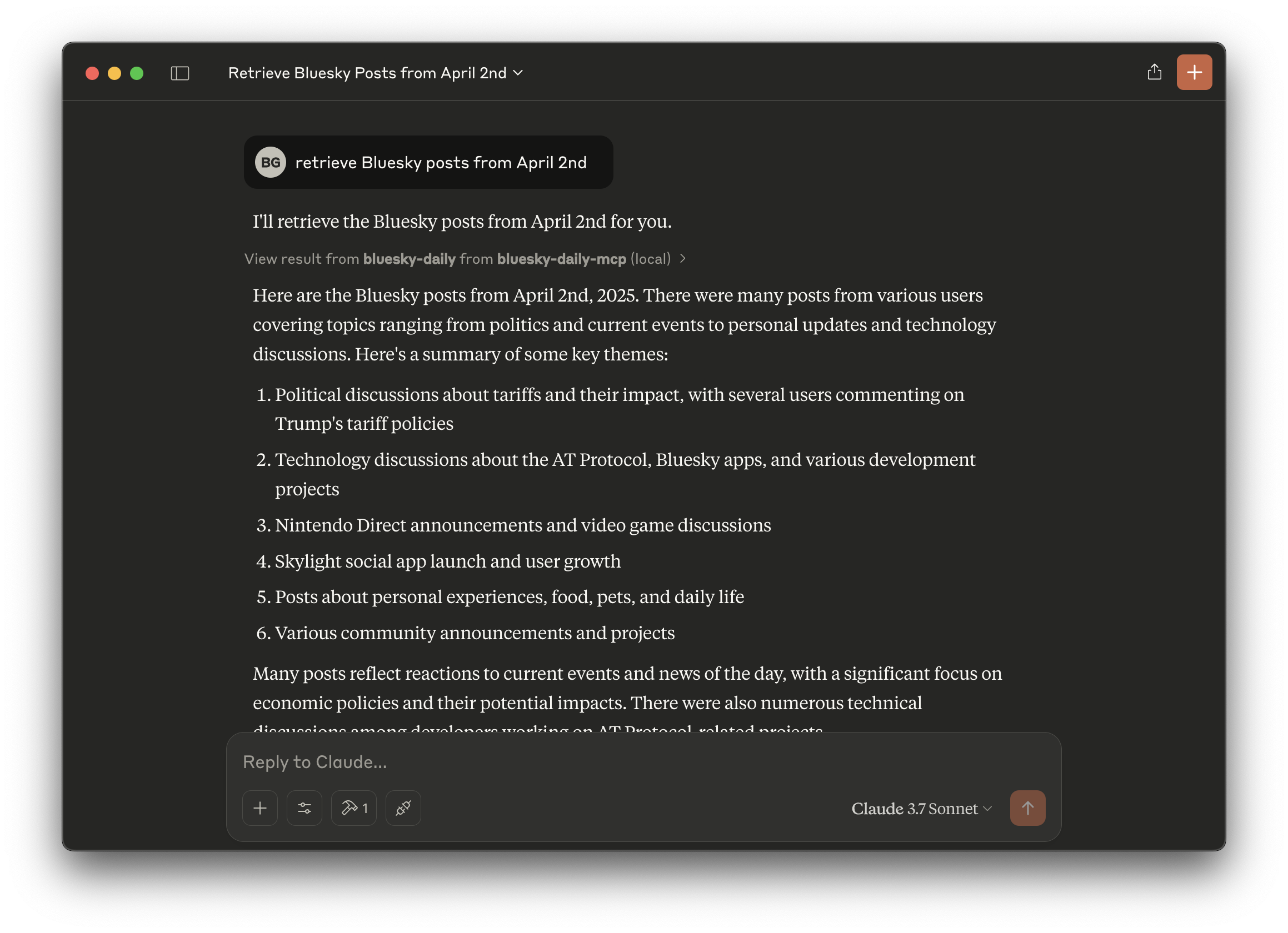Click the Reply to Claude input field
The width and height of the screenshot is (1288, 933).
click(643, 761)
